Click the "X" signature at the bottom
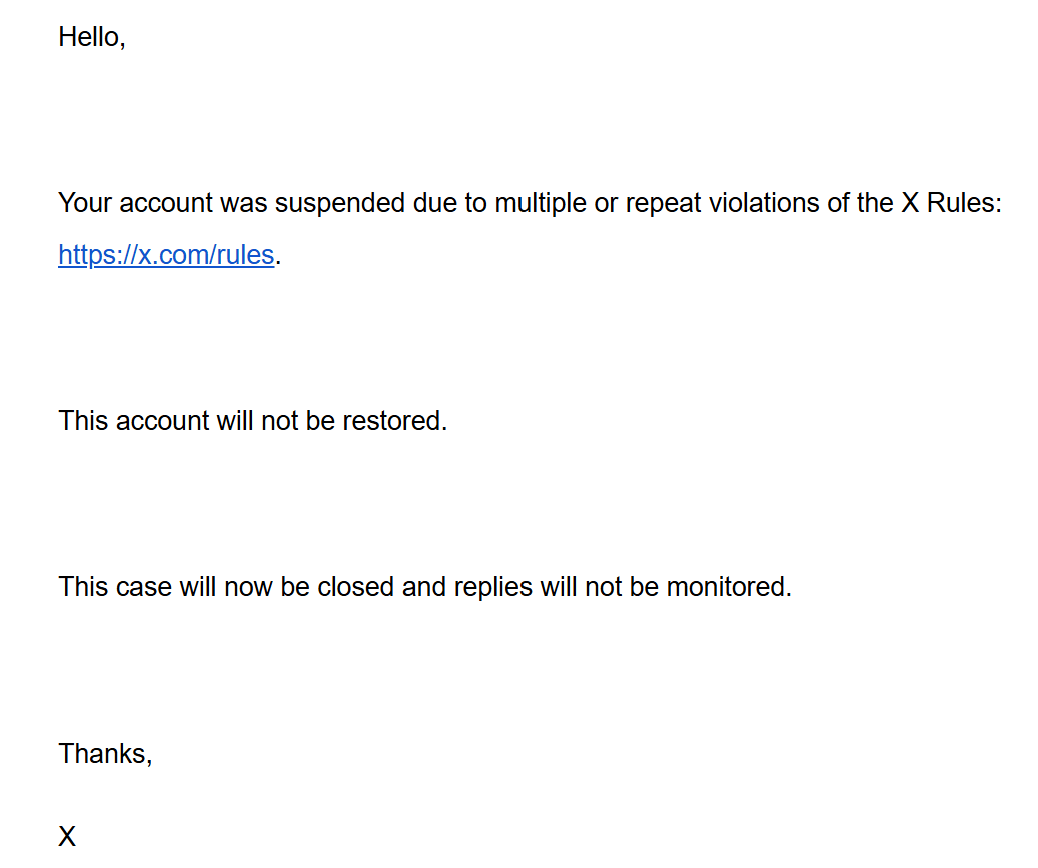1038x868 pixels. tap(67, 837)
